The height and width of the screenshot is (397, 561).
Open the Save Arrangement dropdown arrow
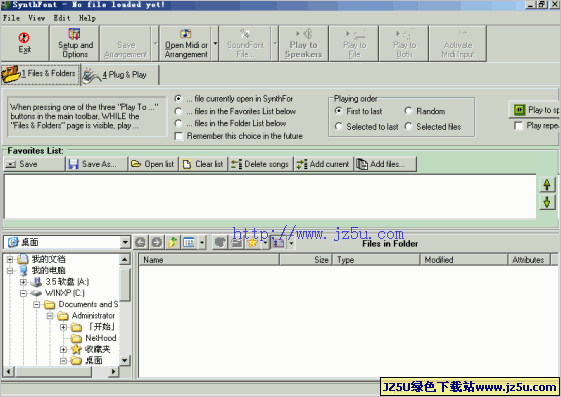(155, 44)
